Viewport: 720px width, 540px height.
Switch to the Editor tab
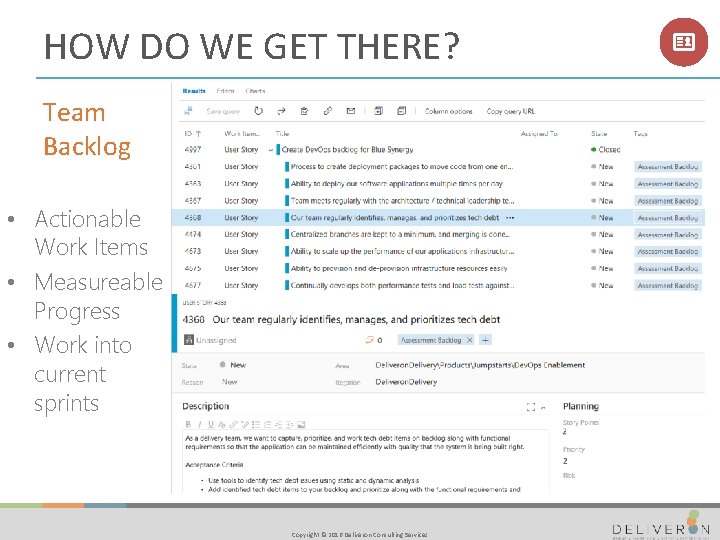225,91
